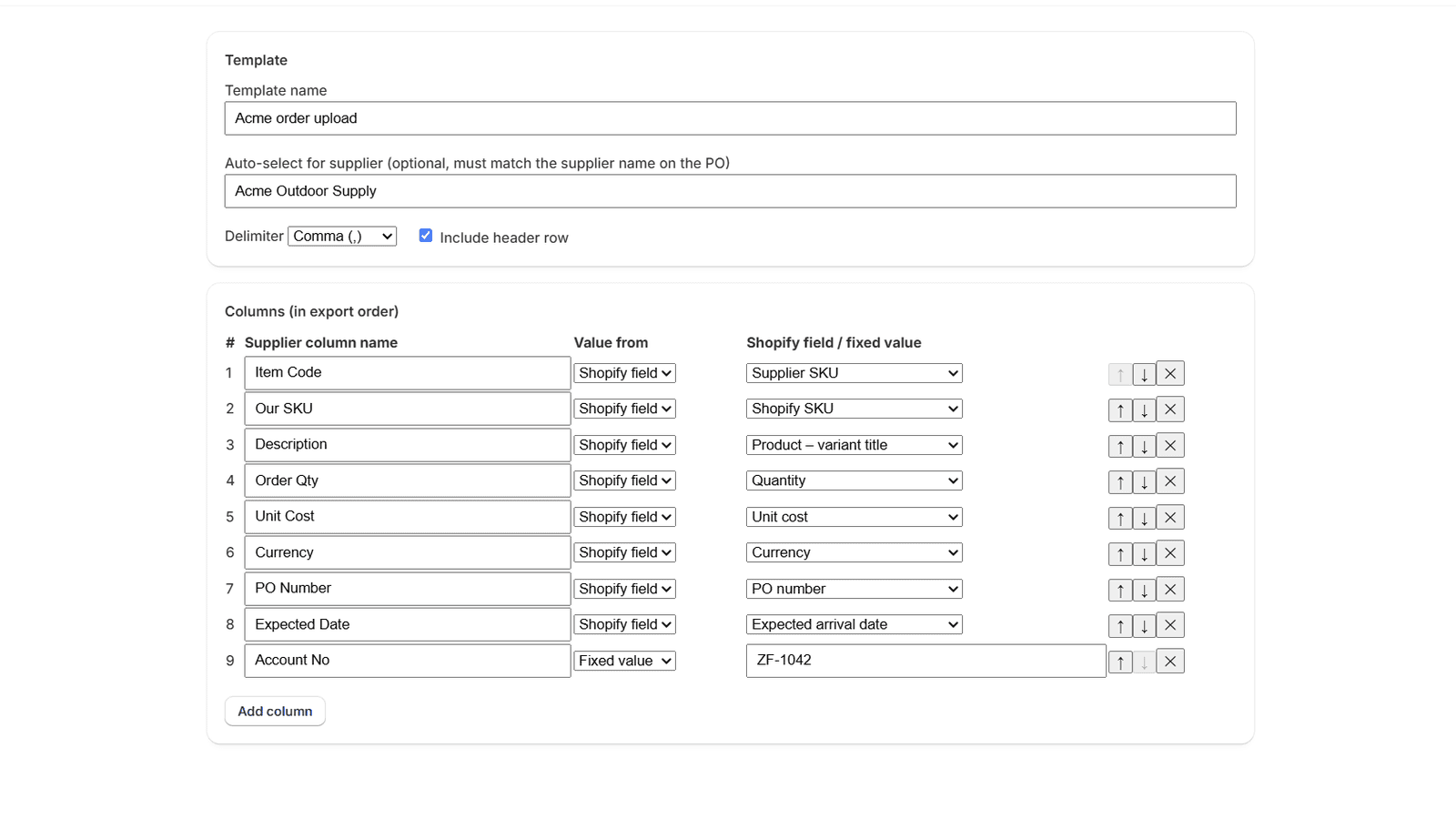Remove the Description column

tap(1170, 446)
